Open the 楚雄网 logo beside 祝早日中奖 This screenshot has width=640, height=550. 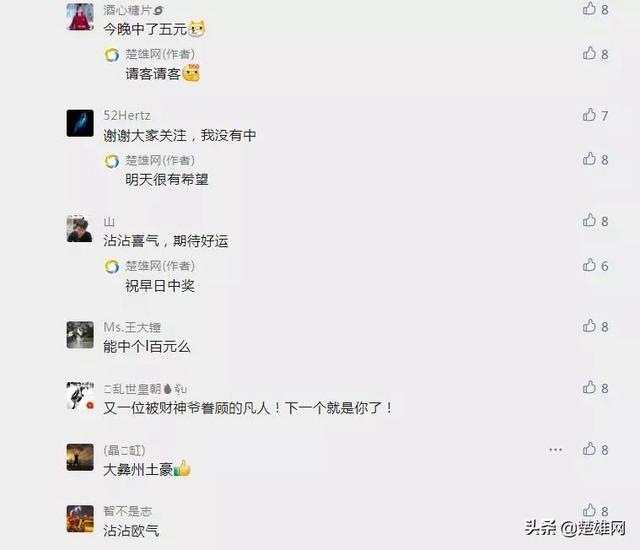click(x=112, y=266)
